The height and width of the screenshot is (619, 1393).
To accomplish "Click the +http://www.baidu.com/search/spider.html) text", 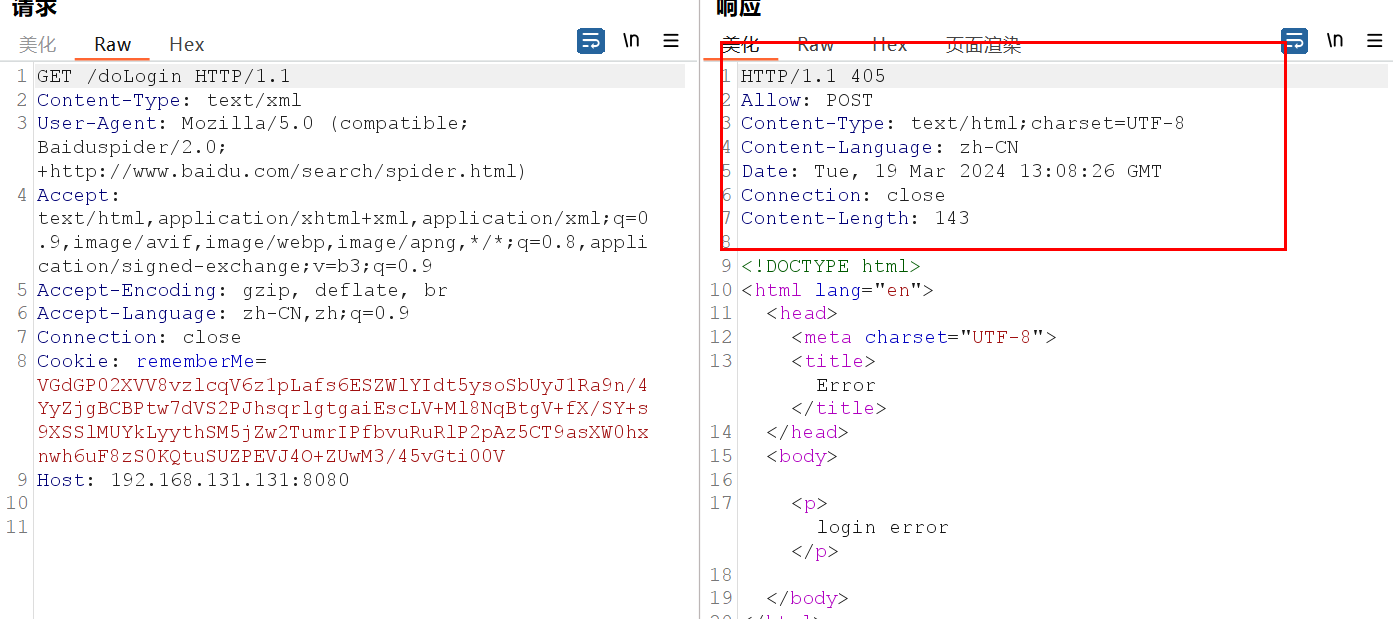I will (282, 171).
